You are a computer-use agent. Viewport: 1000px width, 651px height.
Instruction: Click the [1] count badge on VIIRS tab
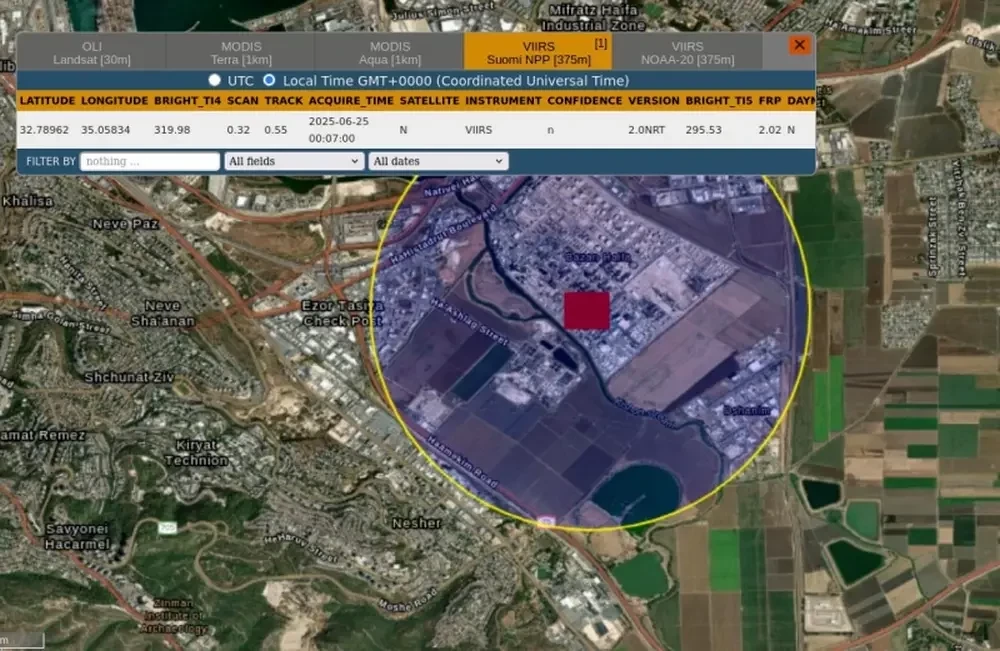pyautogui.click(x=600, y=43)
